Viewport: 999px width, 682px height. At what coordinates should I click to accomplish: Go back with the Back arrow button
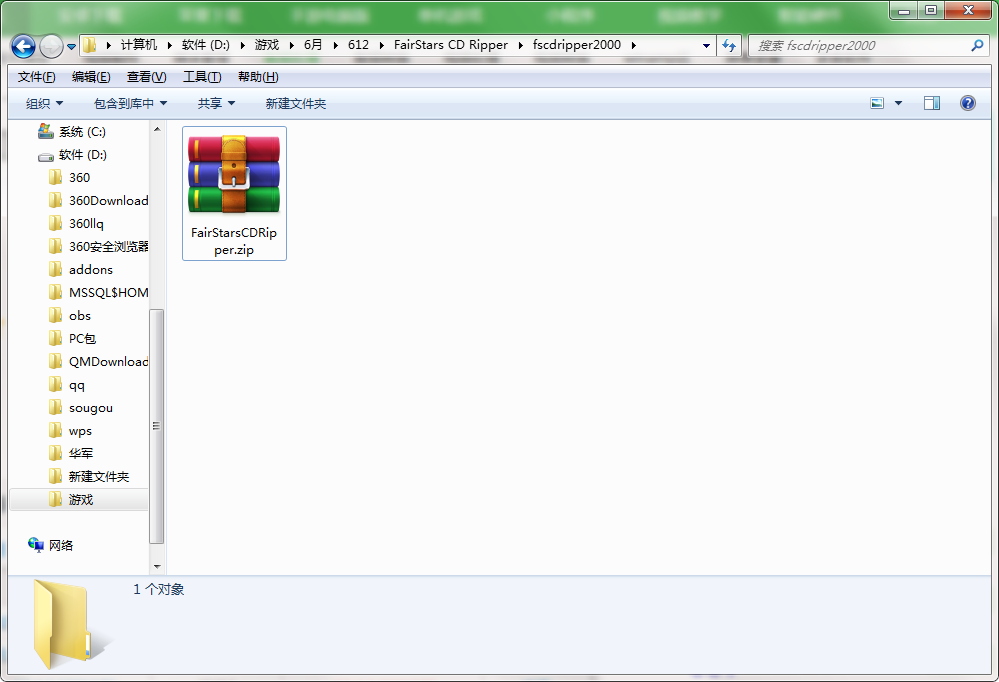24,46
